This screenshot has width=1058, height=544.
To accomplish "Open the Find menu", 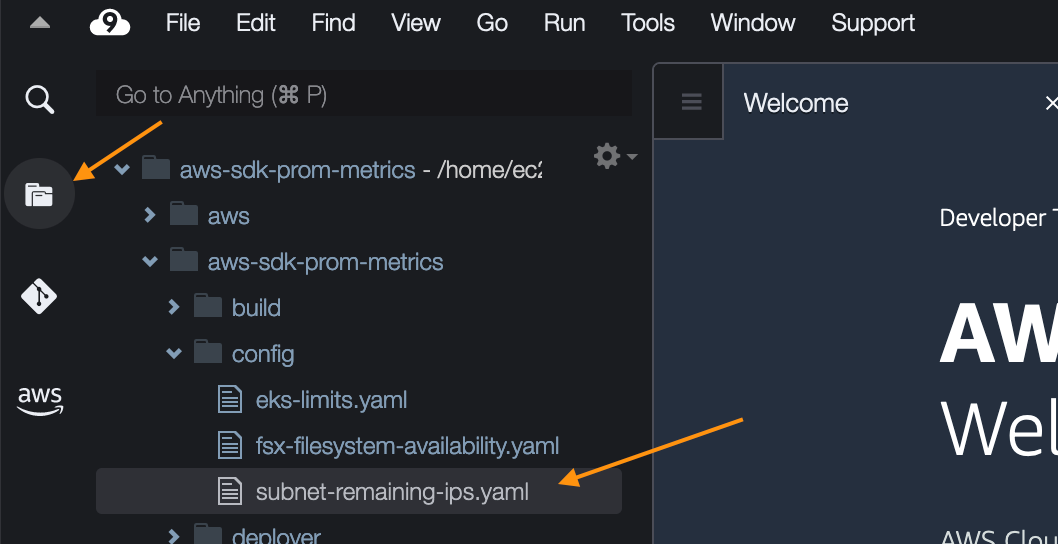I will tap(333, 23).
